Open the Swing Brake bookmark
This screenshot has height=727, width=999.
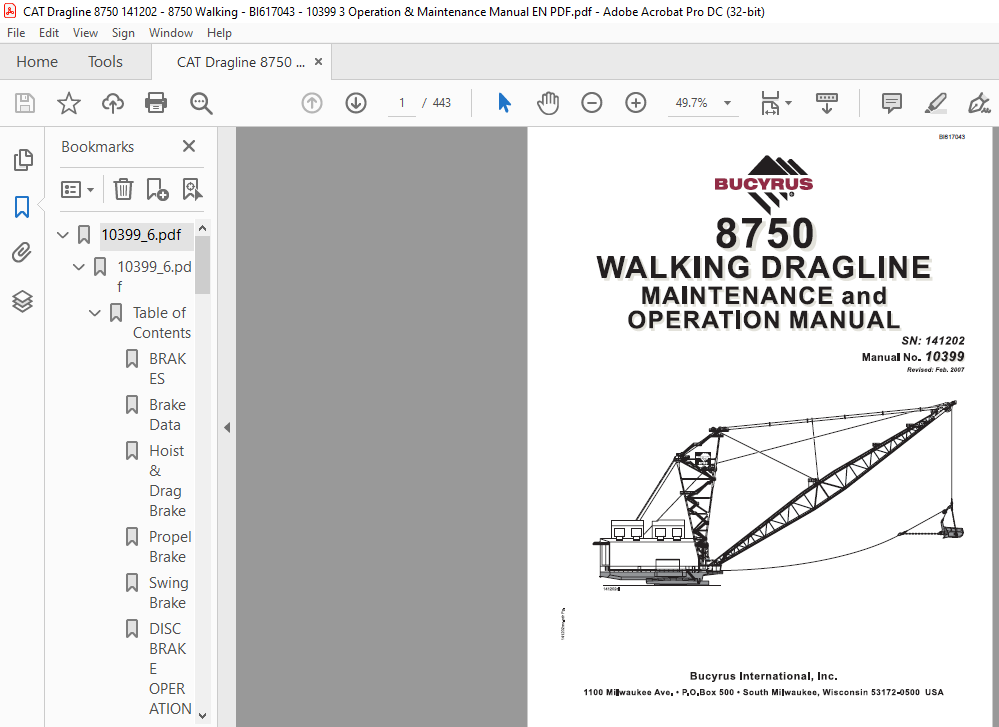169,593
